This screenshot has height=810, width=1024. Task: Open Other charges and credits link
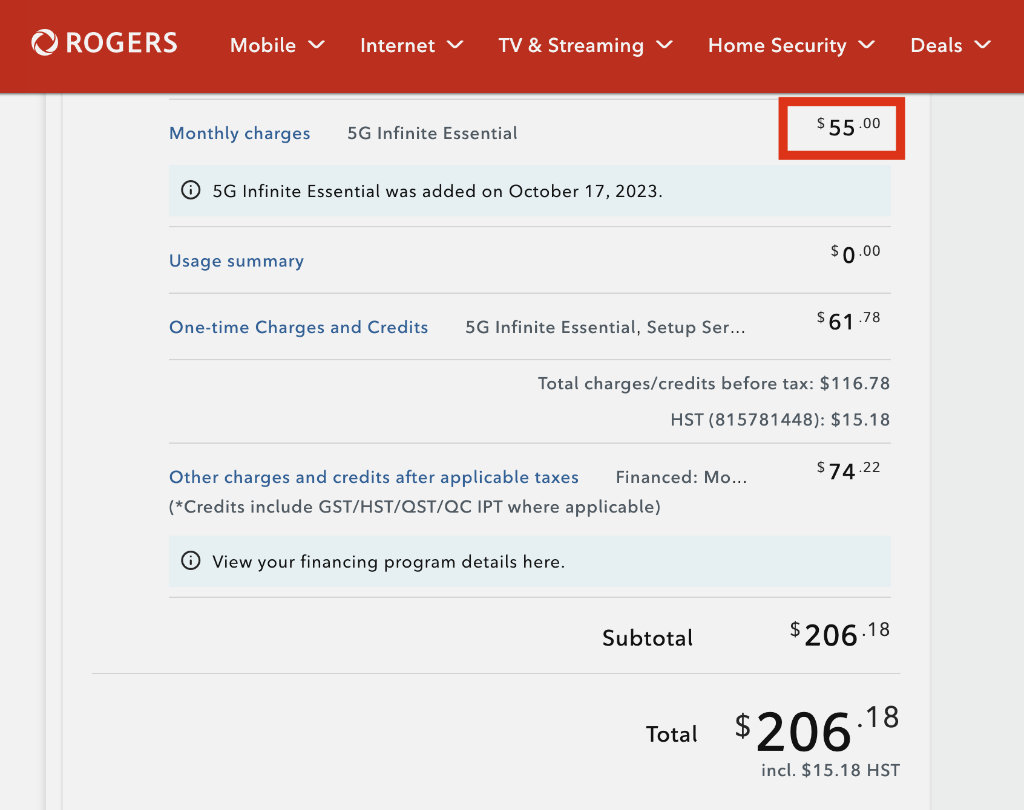click(374, 477)
